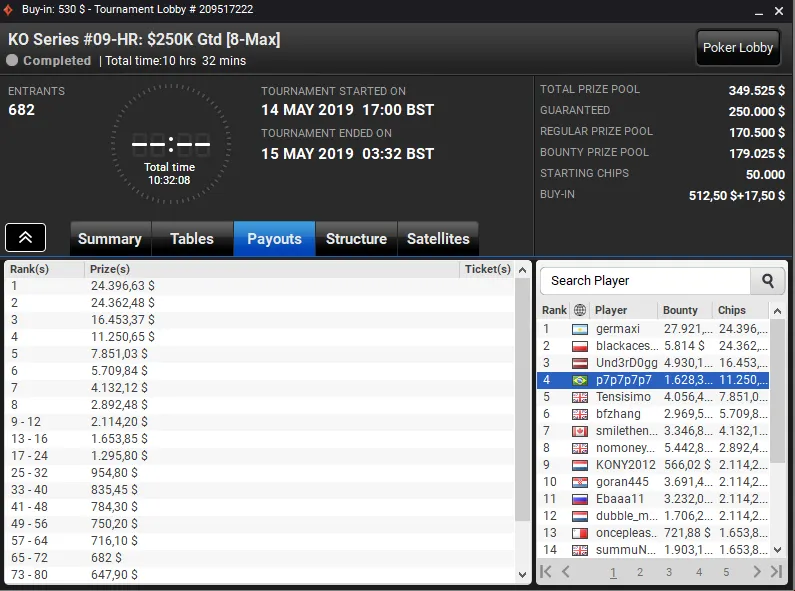795x591 pixels.
Task: Click the search magnifier icon
Action: click(x=768, y=281)
